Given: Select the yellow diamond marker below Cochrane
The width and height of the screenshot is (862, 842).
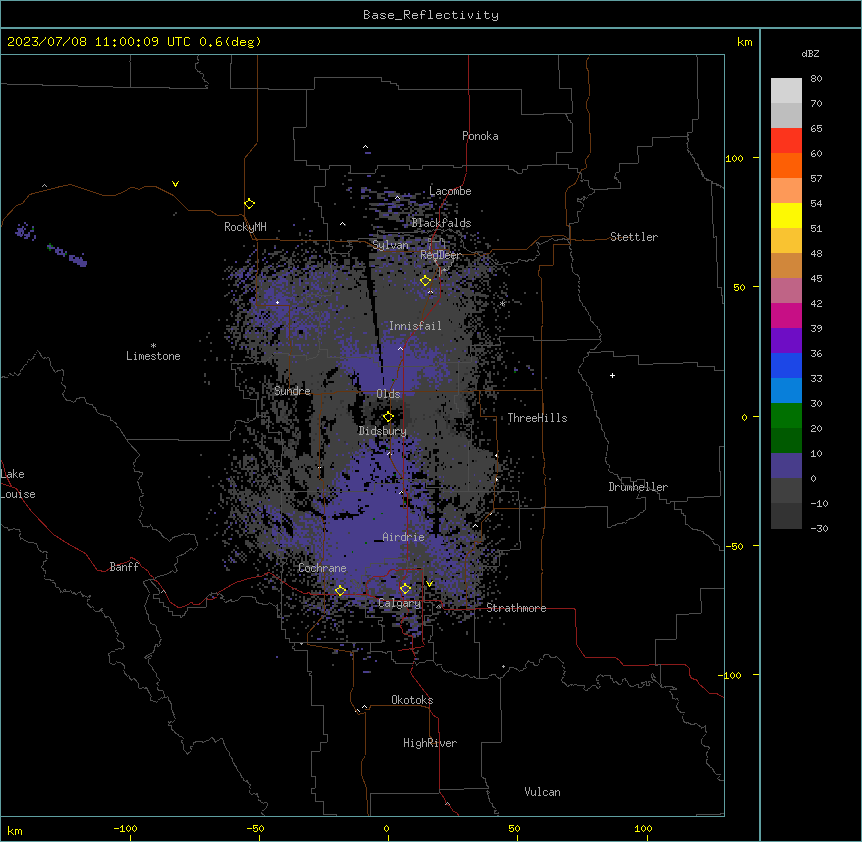Looking at the screenshot, I should coord(340,590).
